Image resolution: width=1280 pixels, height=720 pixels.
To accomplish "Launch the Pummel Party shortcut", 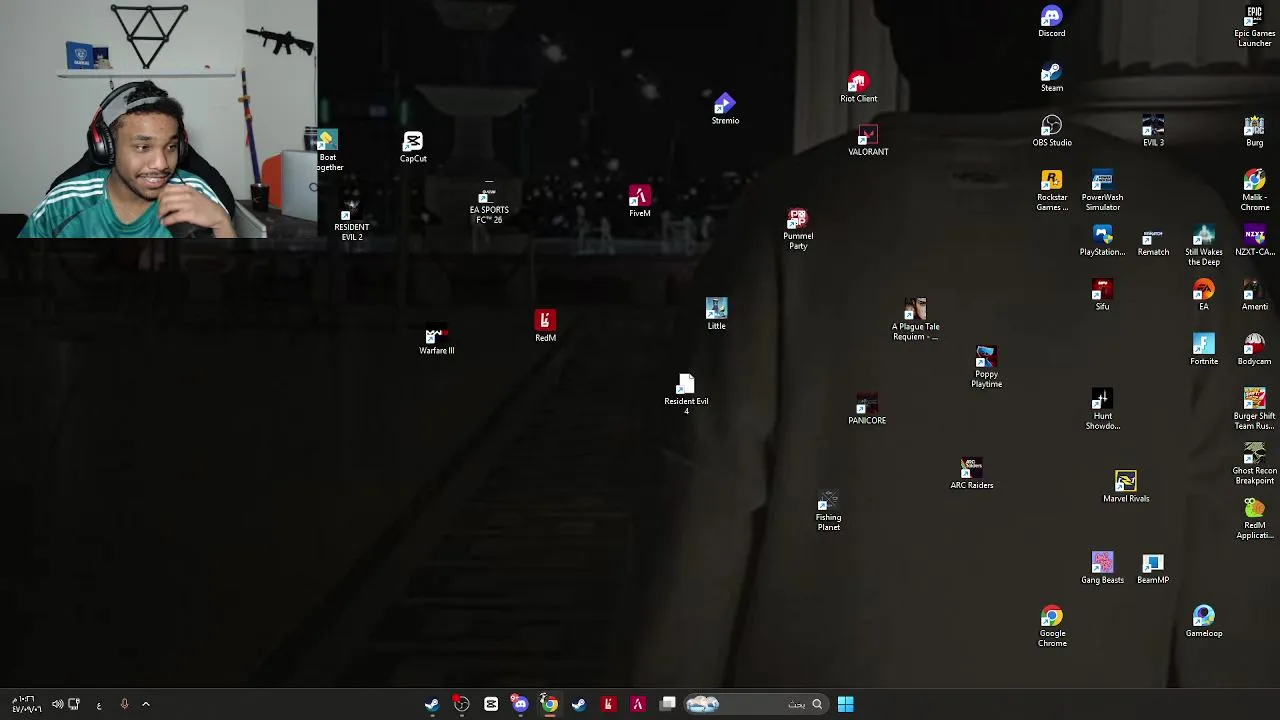I will (x=798, y=230).
